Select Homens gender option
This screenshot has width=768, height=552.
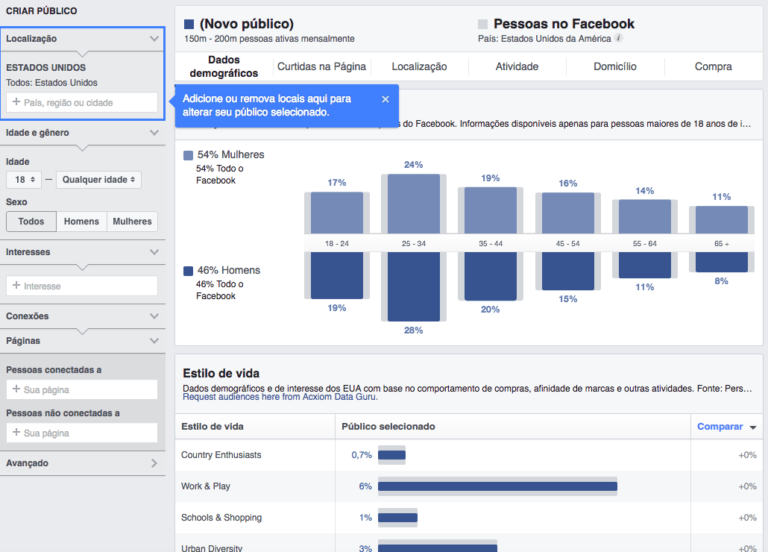pyautogui.click(x=81, y=221)
